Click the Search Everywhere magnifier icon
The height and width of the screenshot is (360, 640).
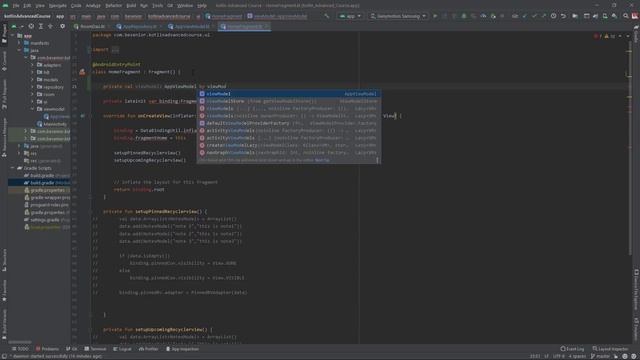click(x=626, y=16)
